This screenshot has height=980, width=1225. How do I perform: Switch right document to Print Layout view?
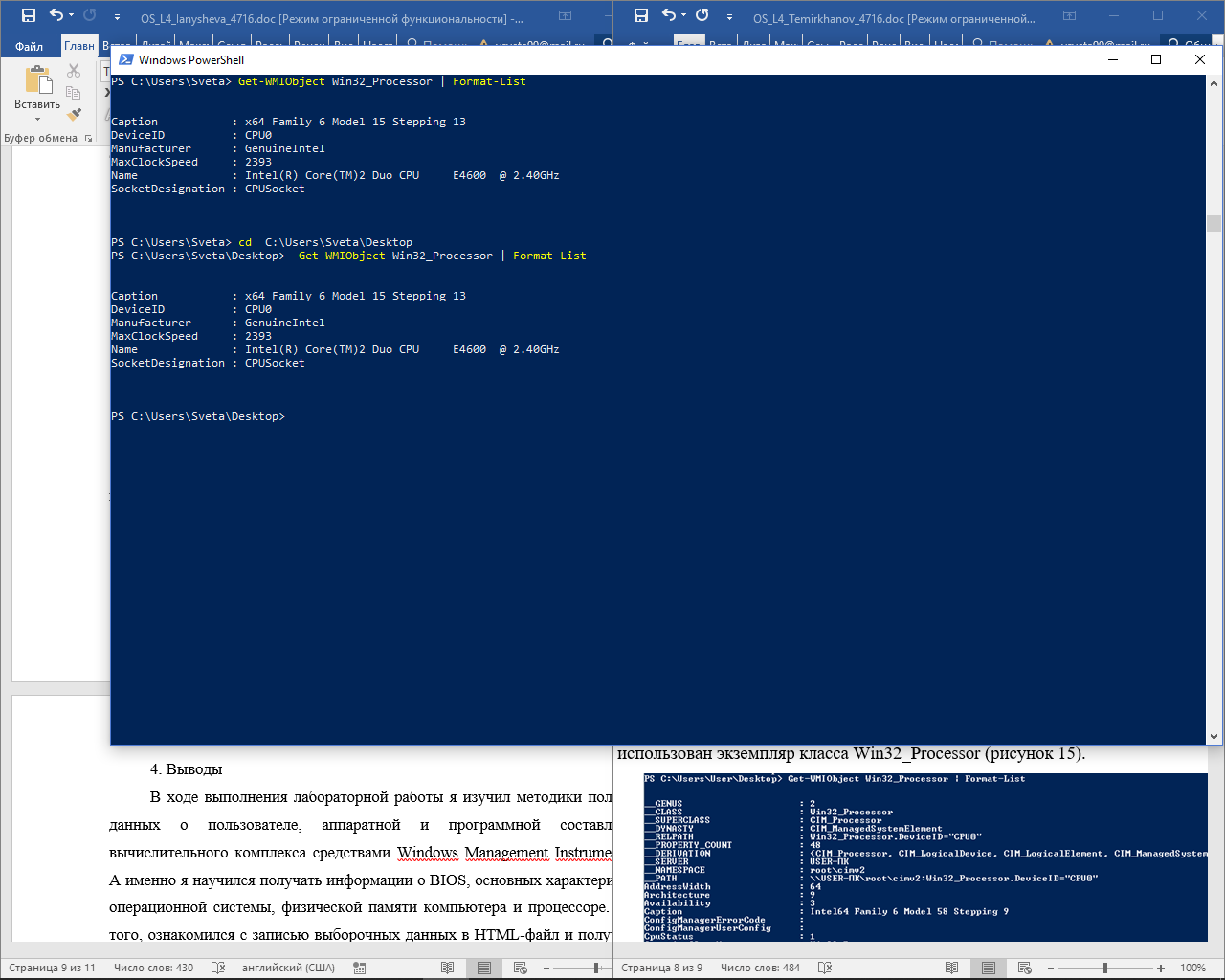point(989,968)
